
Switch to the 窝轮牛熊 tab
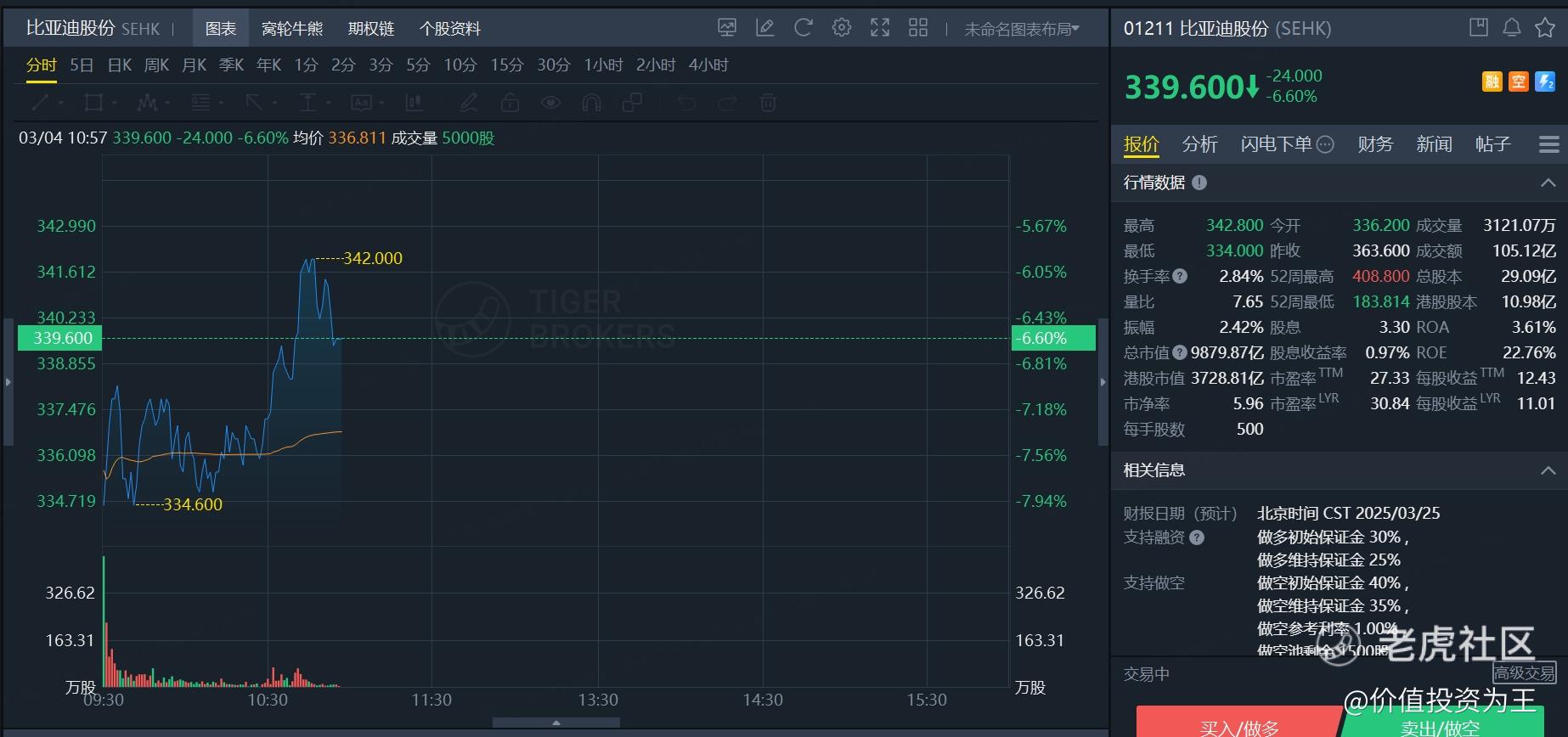pyautogui.click(x=292, y=29)
